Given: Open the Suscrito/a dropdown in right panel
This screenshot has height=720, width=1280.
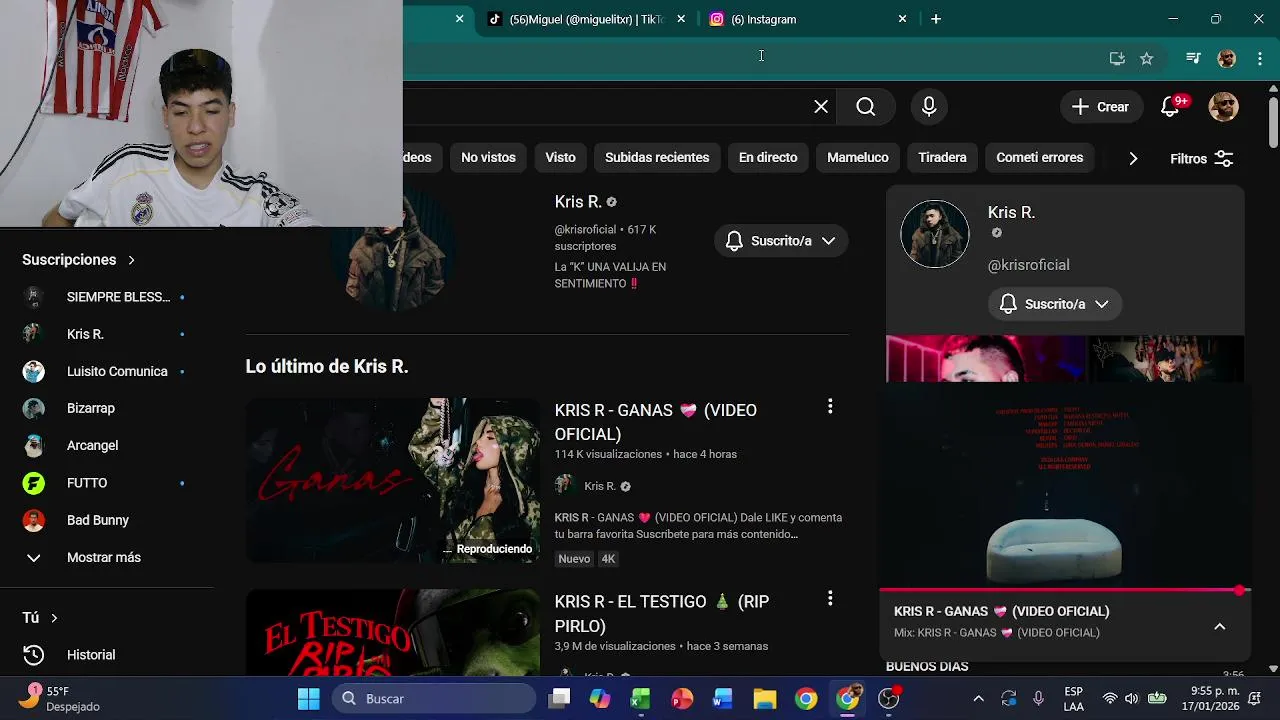Looking at the screenshot, I should coord(1055,304).
